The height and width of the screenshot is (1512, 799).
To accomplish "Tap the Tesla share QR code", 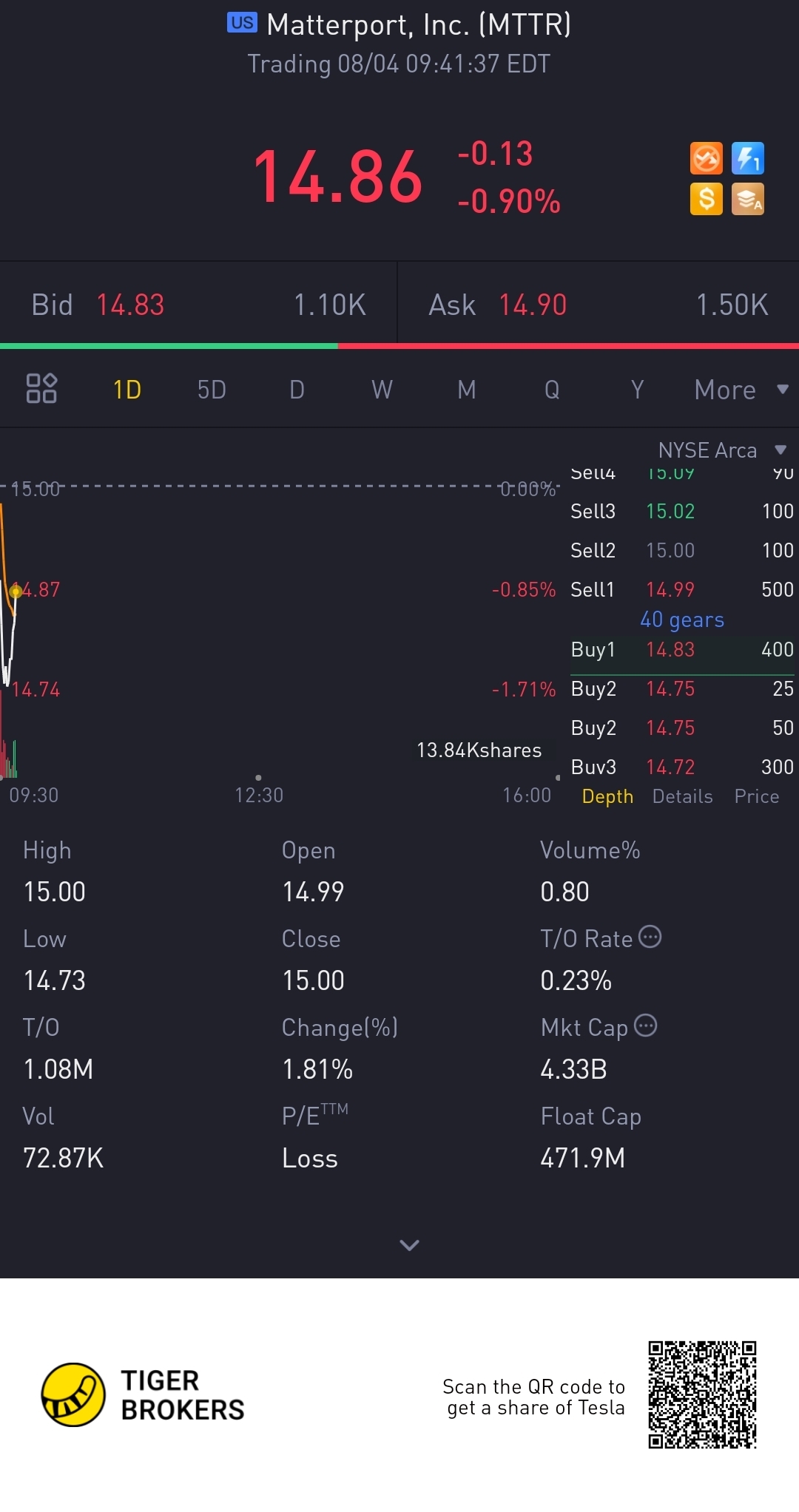I will coord(702,1394).
